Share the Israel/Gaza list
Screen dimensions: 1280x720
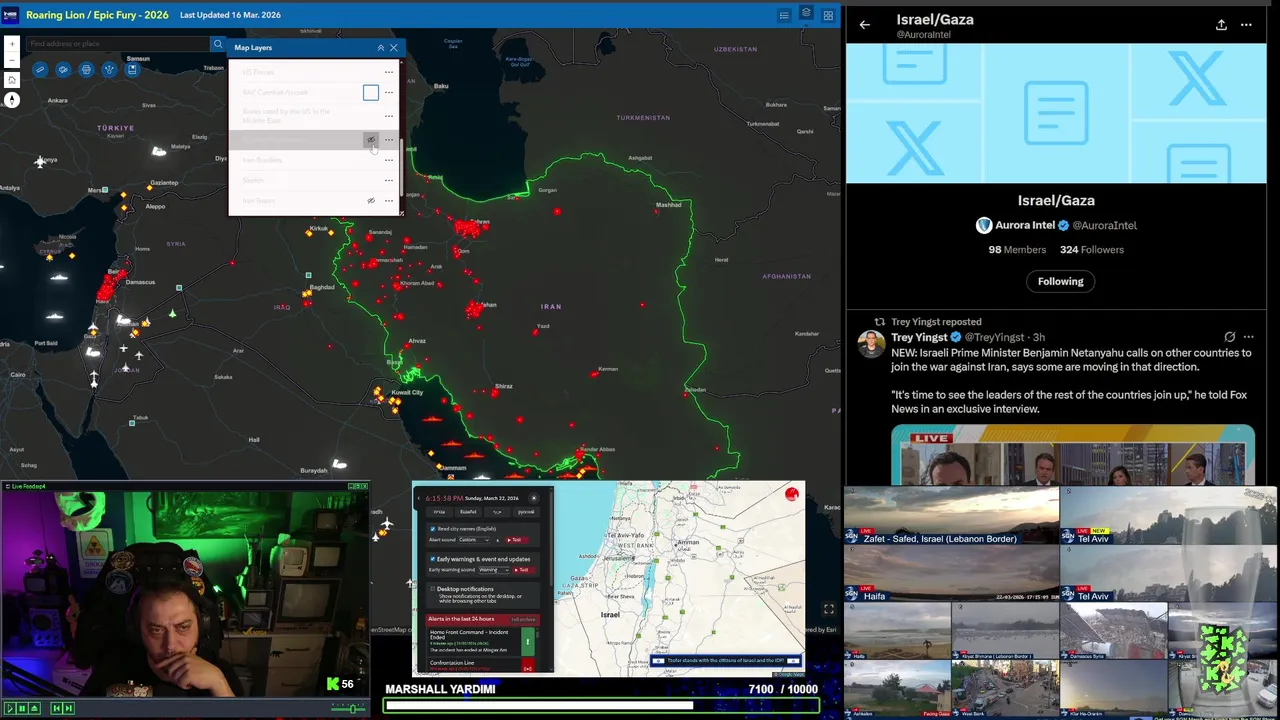tap(1221, 25)
